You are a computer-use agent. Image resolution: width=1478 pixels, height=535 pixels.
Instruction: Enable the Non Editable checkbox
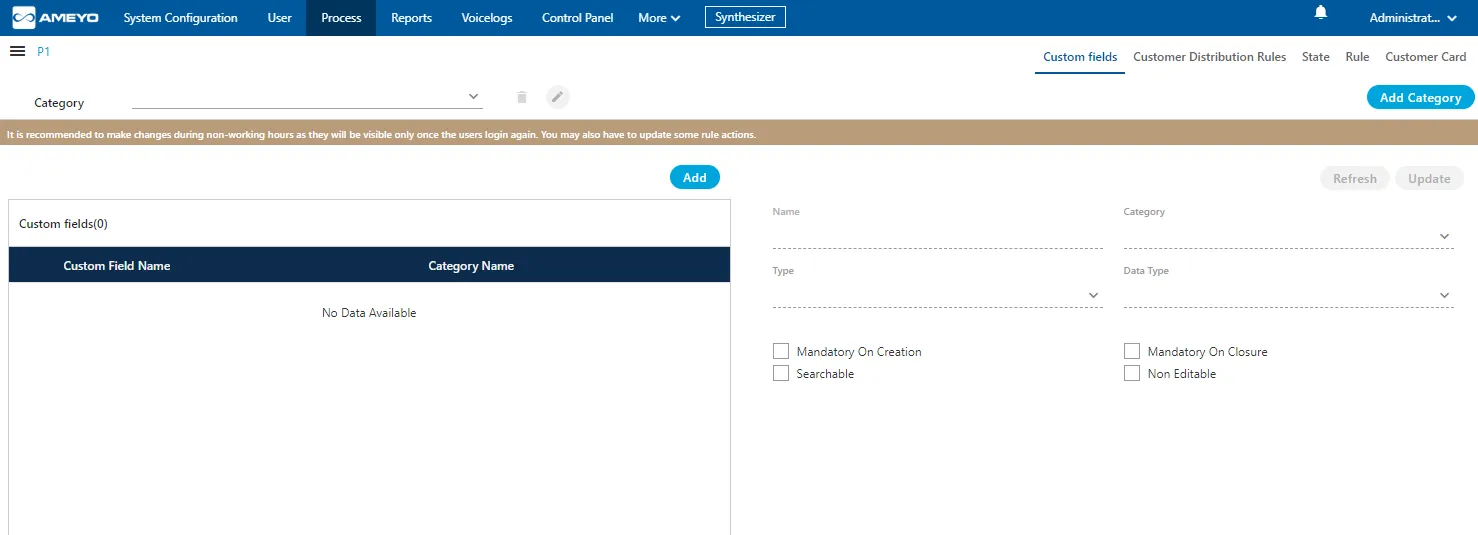coord(1132,373)
